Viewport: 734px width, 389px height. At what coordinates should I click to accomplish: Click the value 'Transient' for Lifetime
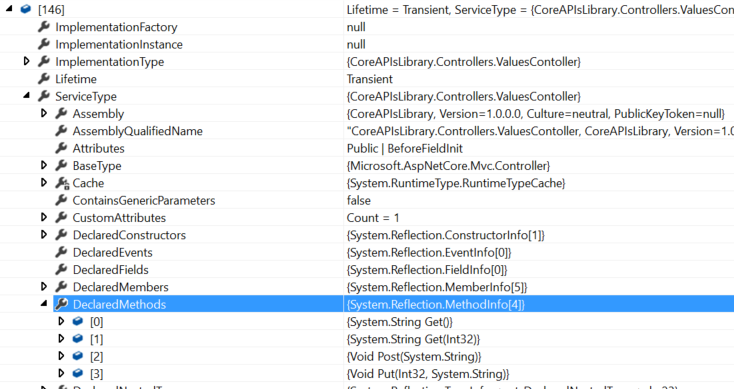tap(370, 79)
